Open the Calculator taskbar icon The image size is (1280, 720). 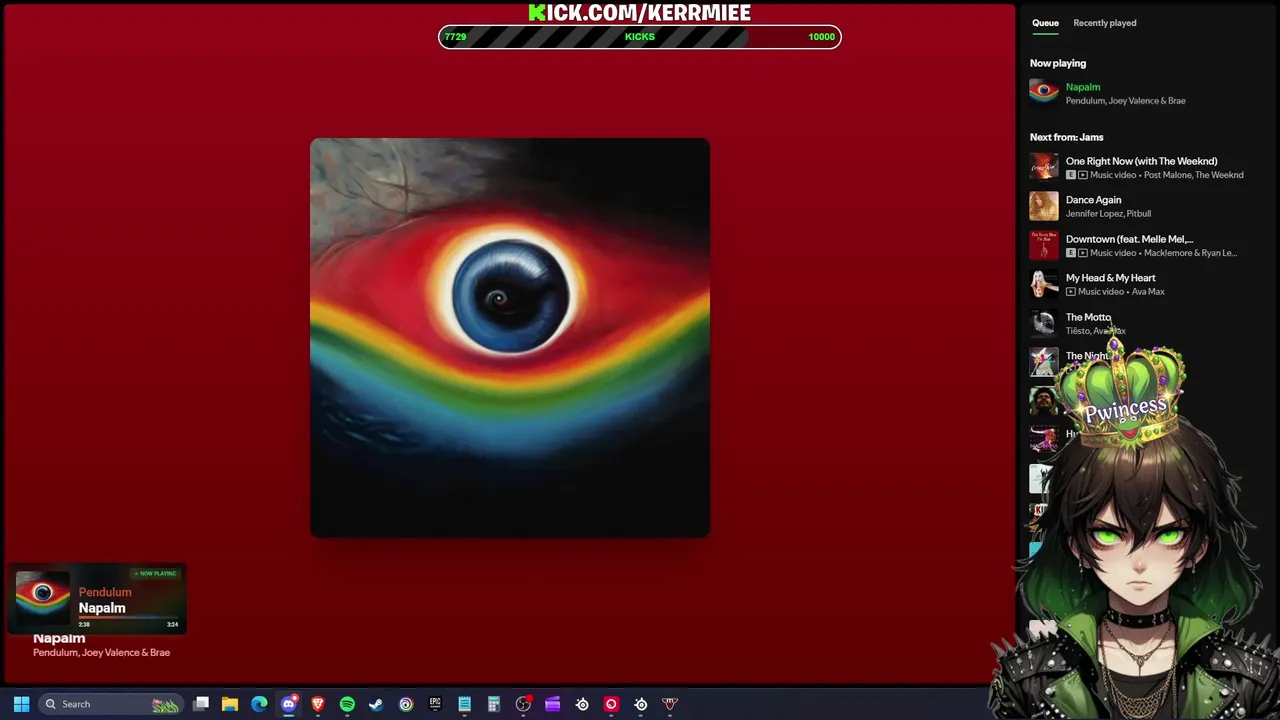(x=493, y=704)
